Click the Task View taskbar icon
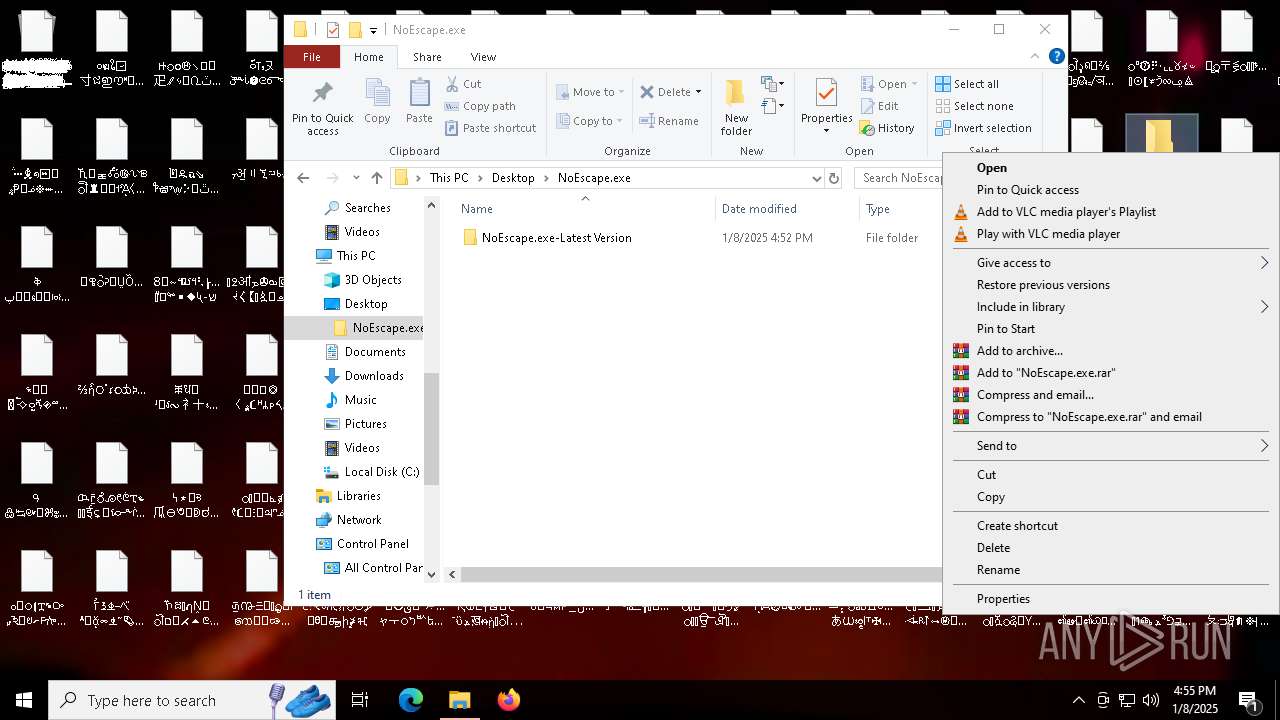 click(x=360, y=700)
